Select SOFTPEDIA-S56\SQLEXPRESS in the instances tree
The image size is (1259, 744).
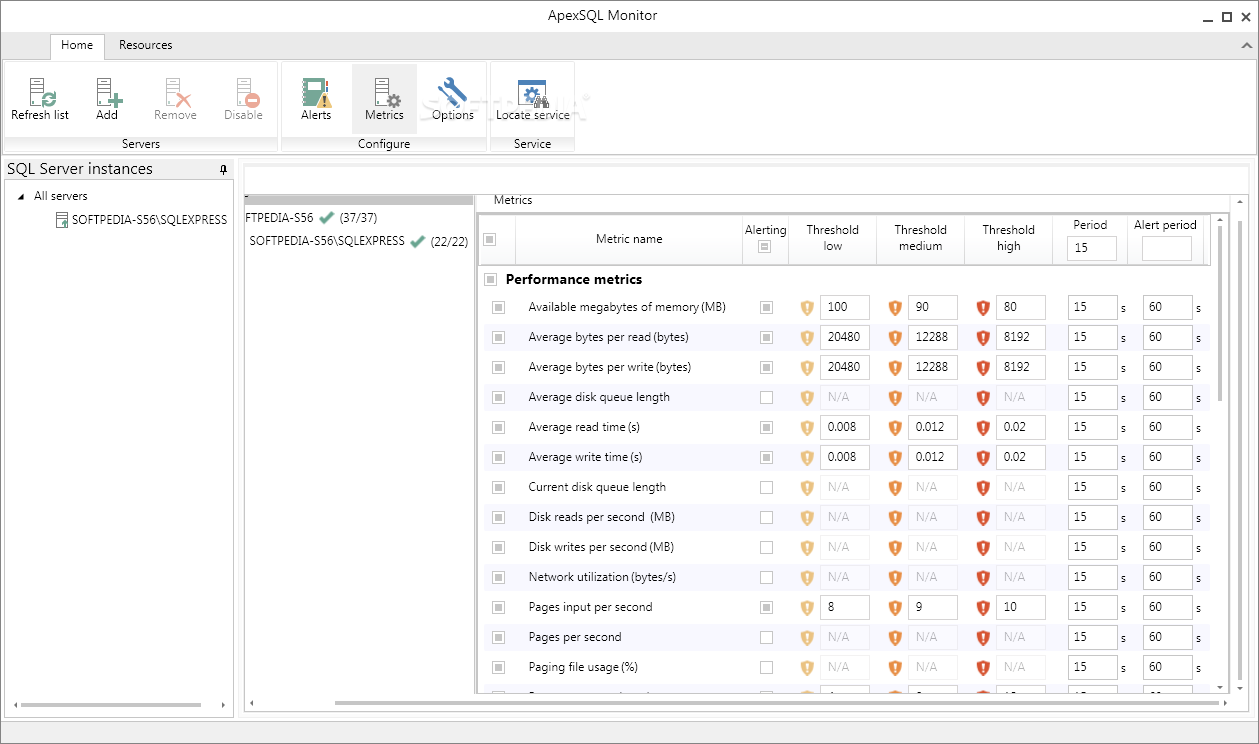[x=149, y=219]
